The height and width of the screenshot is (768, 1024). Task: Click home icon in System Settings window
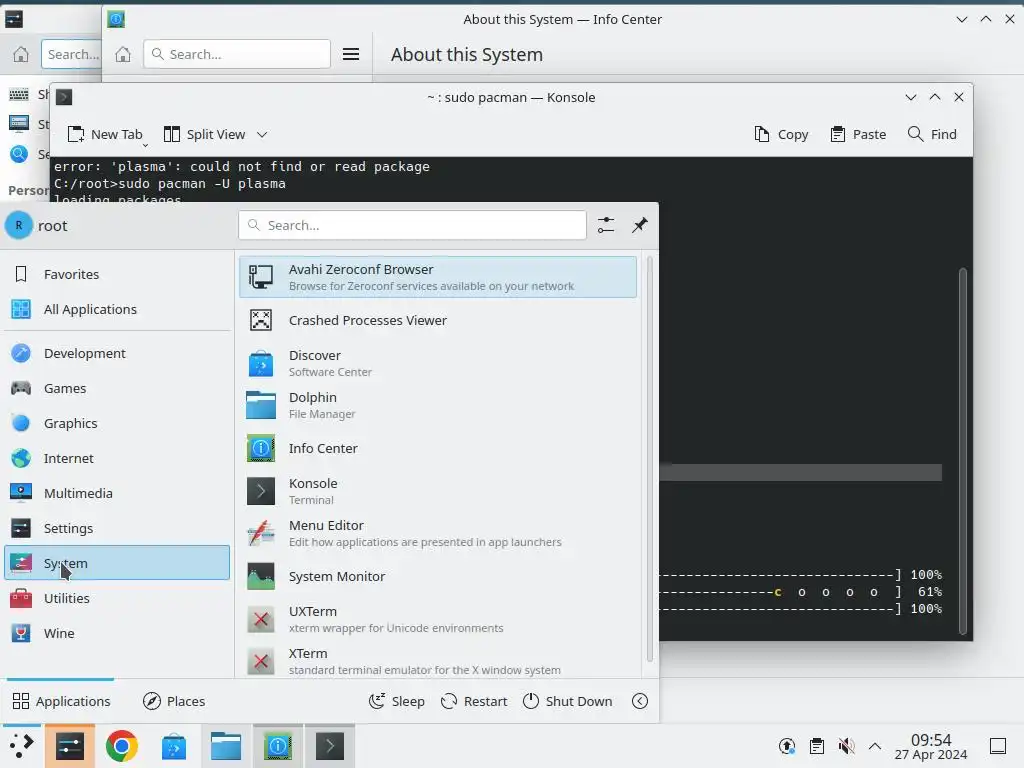pyautogui.click(x=21, y=54)
